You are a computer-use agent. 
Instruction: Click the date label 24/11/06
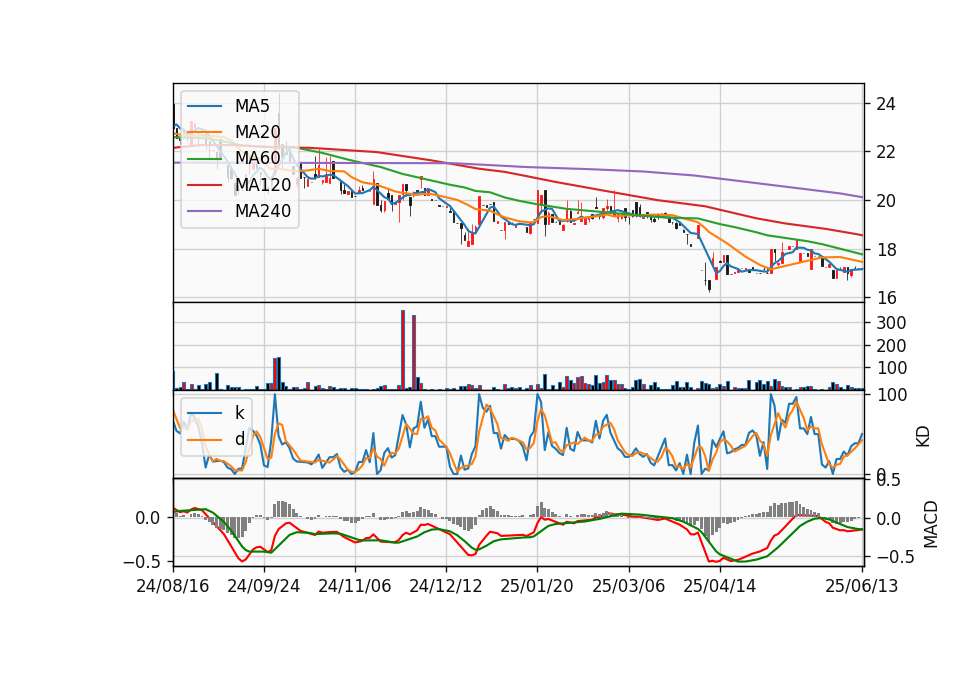[x=354, y=586]
